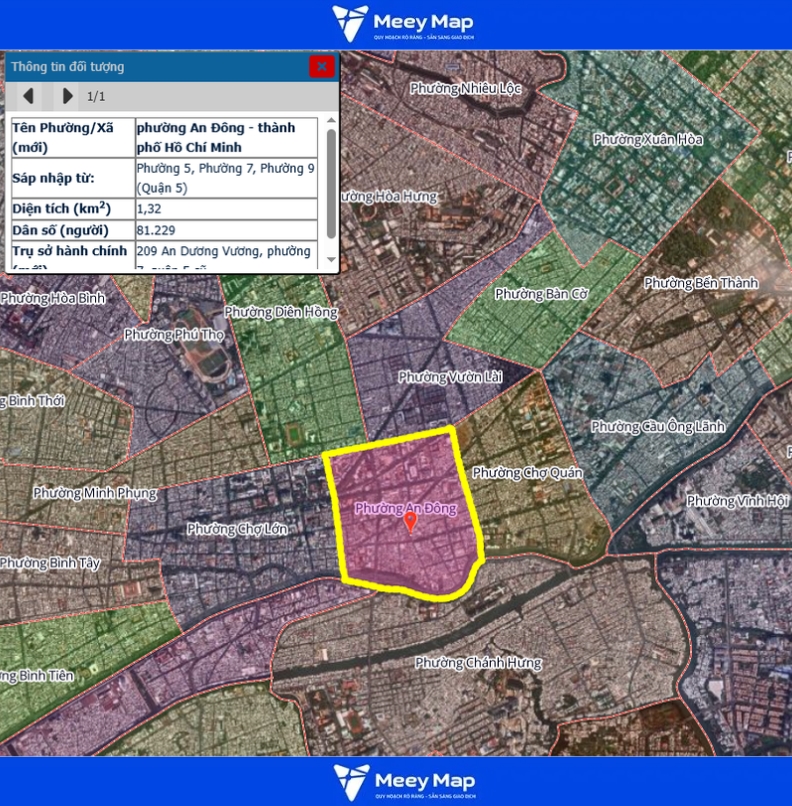This screenshot has height=806, width=792.
Task: Click the Meey Map logo in bottom banner
Action: point(403,782)
